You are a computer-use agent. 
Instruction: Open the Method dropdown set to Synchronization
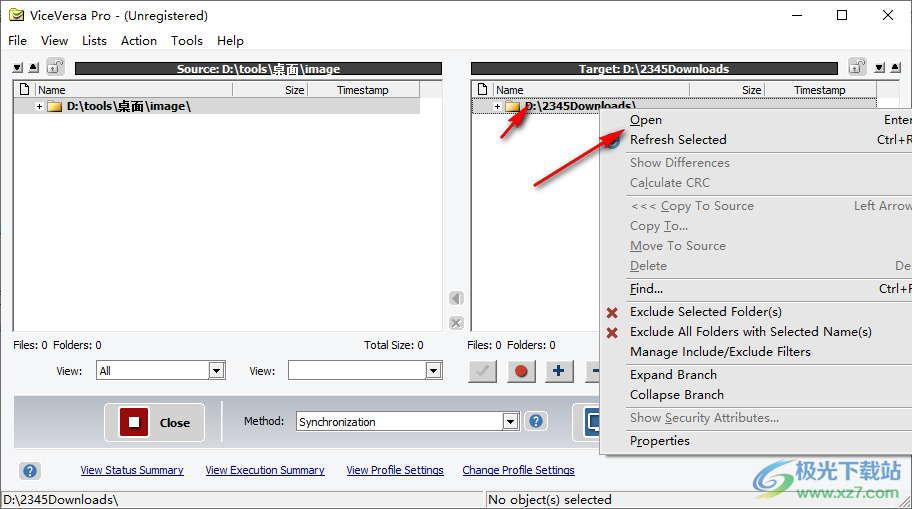point(510,422)
